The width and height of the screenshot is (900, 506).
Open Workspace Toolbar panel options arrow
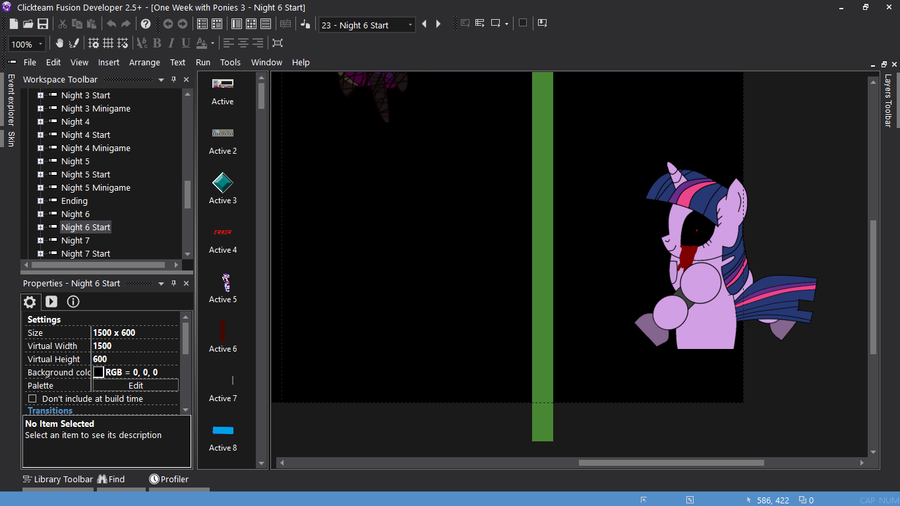[x=161, y=80]
